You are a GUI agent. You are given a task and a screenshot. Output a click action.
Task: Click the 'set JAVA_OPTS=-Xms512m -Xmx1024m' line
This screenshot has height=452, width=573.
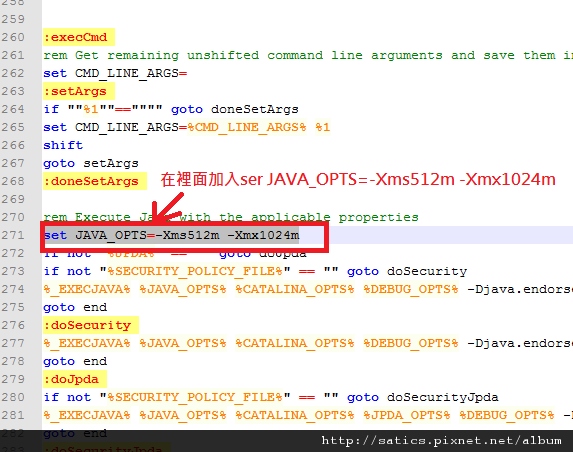coord(171,235)
